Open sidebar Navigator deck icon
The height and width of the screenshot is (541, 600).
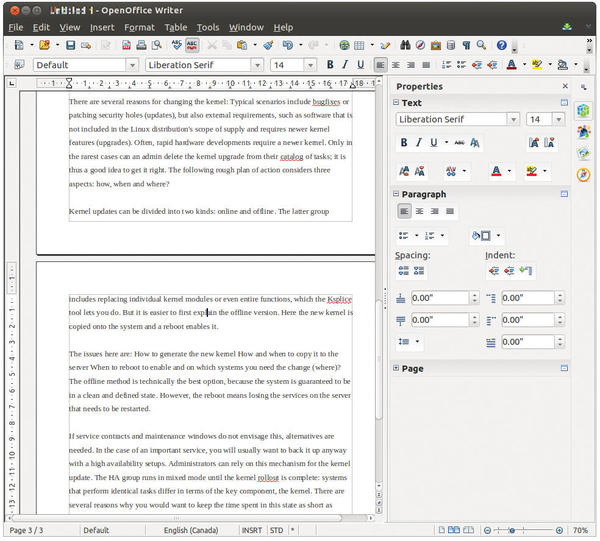(583, 174)
